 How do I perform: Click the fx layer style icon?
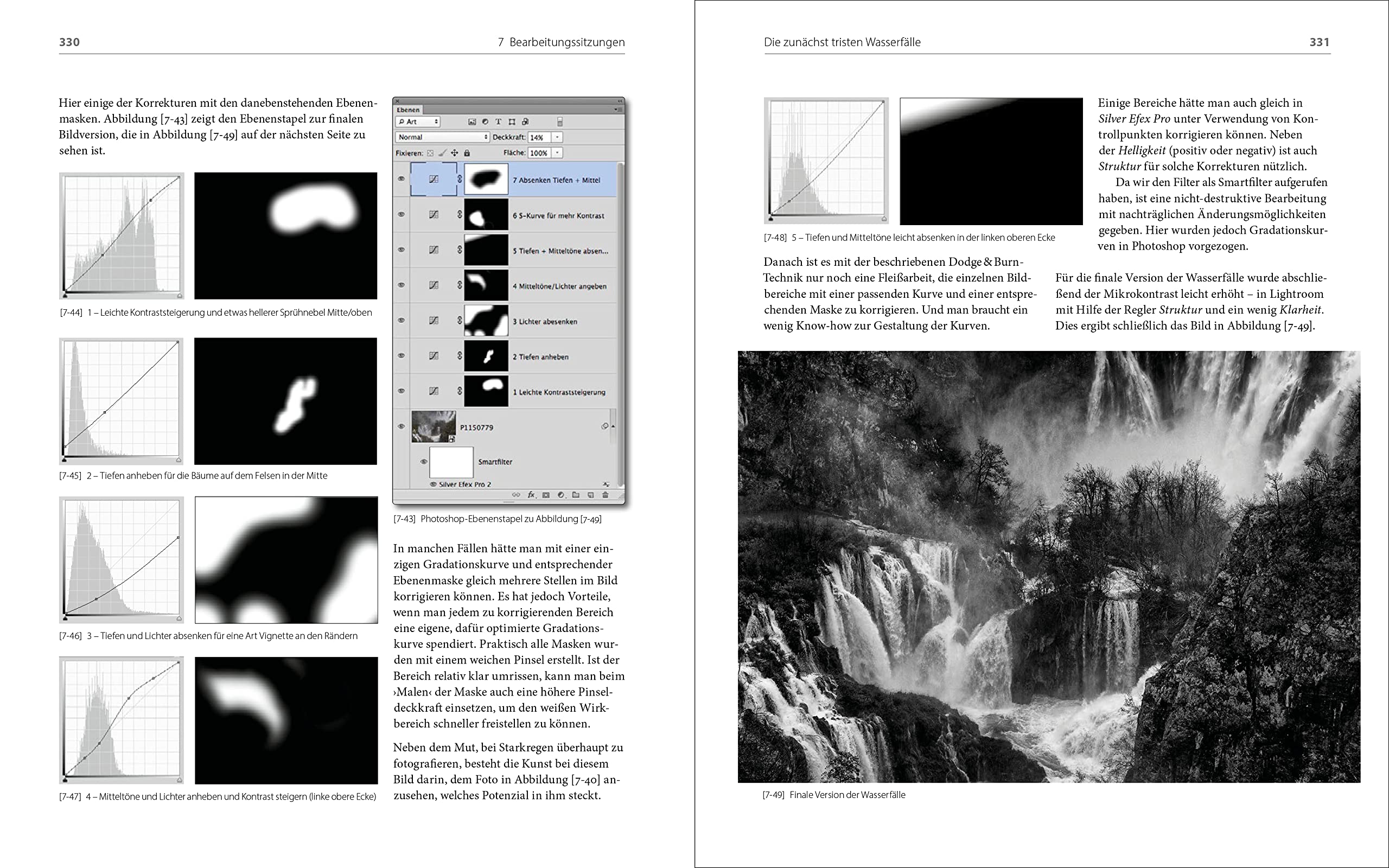click(x=532, y=495)
